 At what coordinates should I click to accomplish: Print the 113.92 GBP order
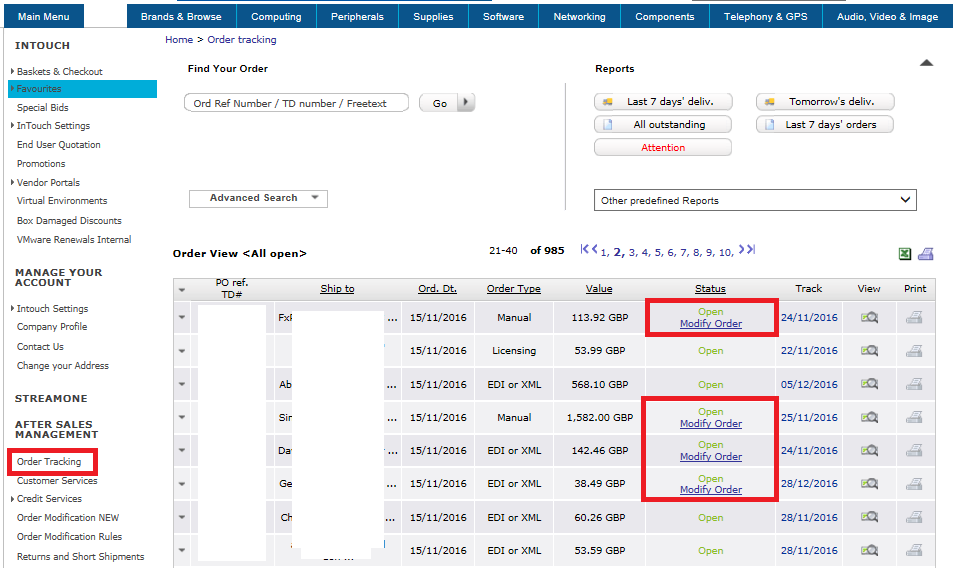(x=914, y=318)
